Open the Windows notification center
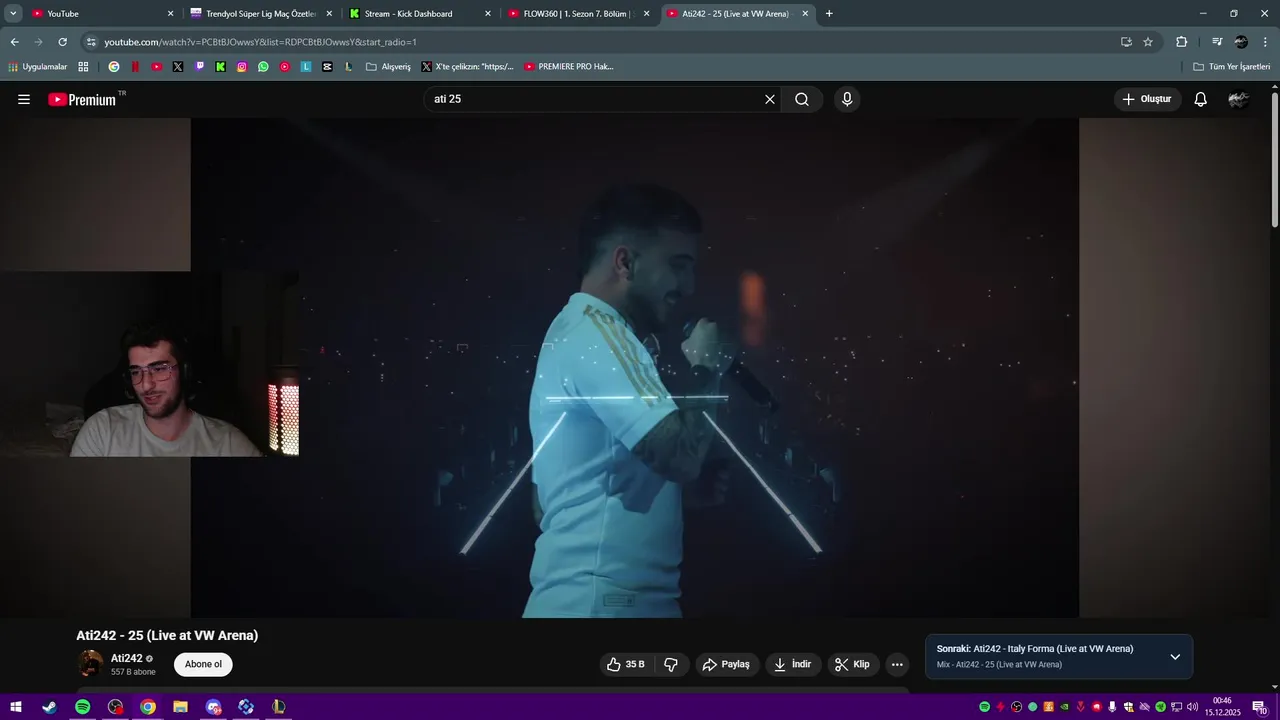 tap(1260, 707)
